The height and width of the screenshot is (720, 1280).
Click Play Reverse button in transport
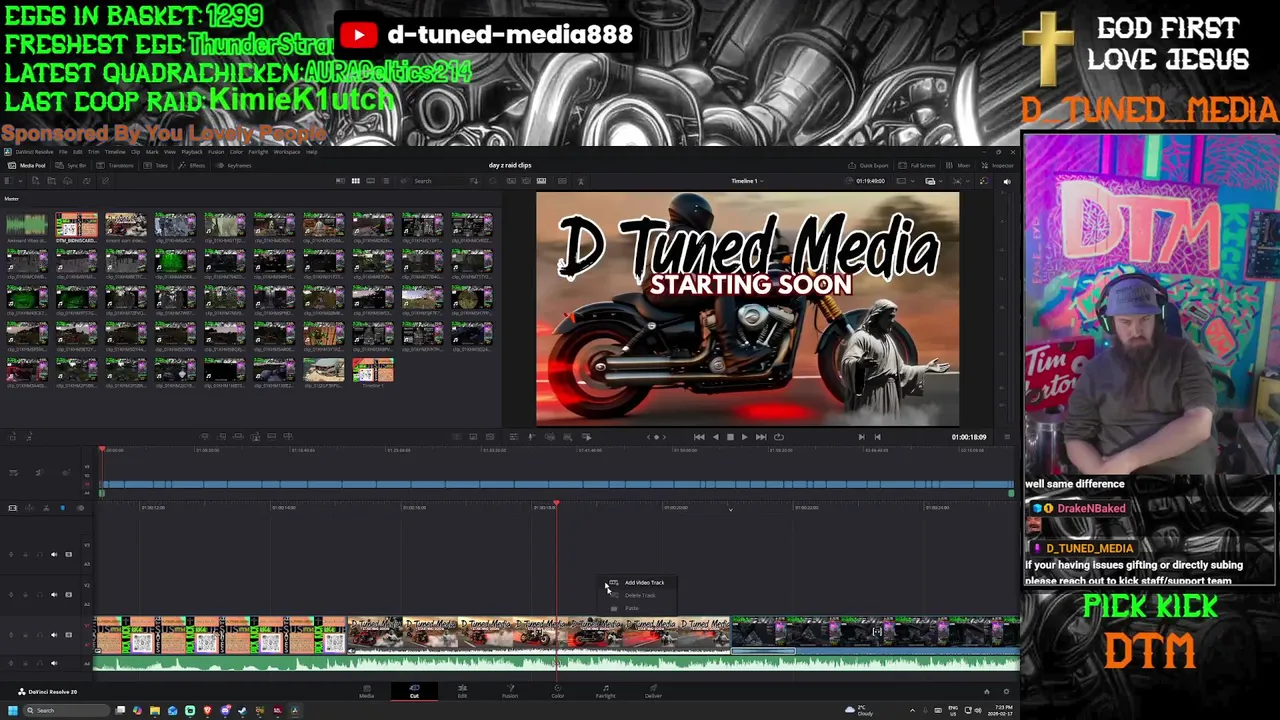(x=715, y=437)
